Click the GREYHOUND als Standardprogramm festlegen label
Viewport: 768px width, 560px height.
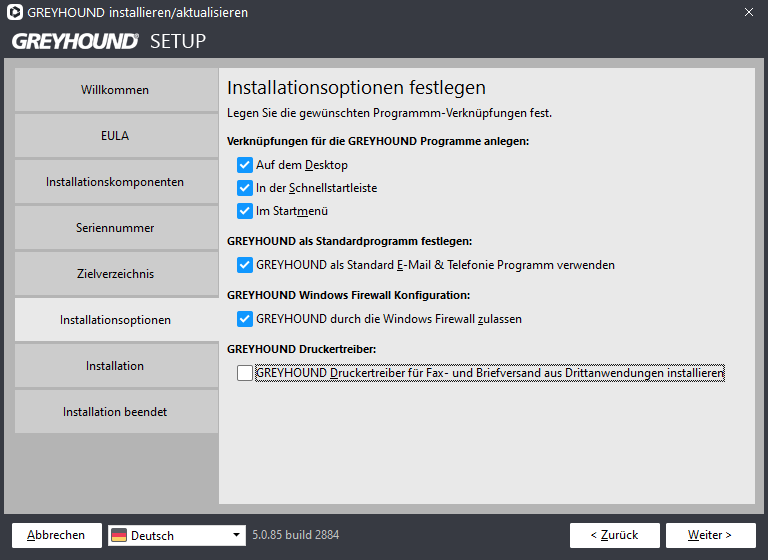coord(349,242)
